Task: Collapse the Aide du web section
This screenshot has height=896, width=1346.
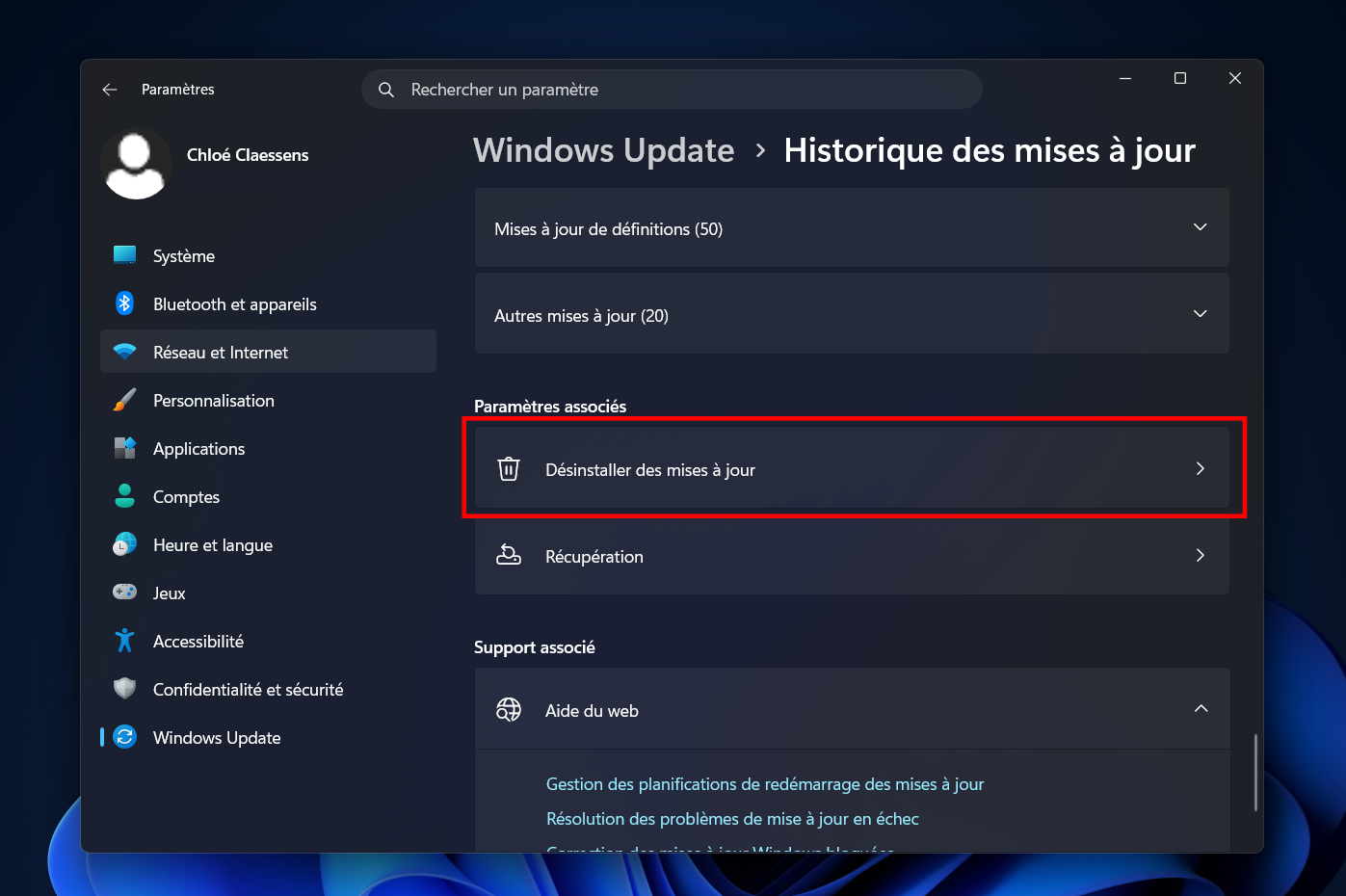Action: point(1201,709)
